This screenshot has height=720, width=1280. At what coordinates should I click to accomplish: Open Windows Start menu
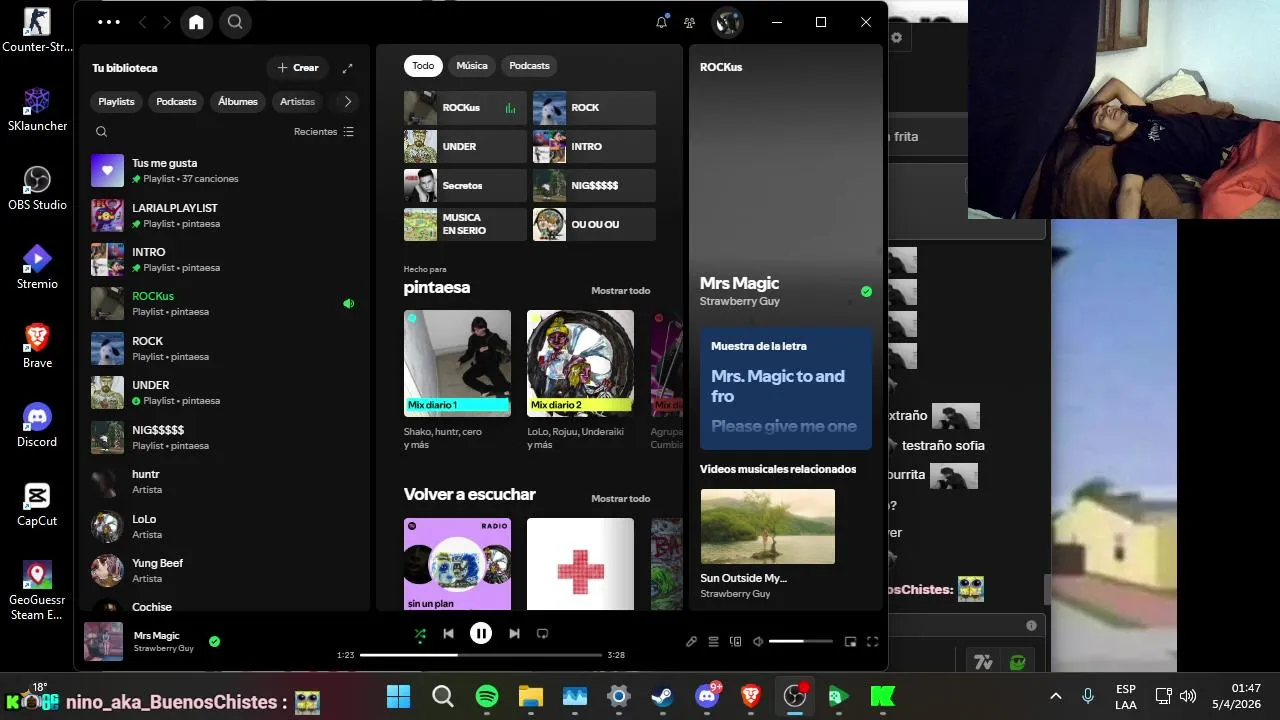click(398, 696)
